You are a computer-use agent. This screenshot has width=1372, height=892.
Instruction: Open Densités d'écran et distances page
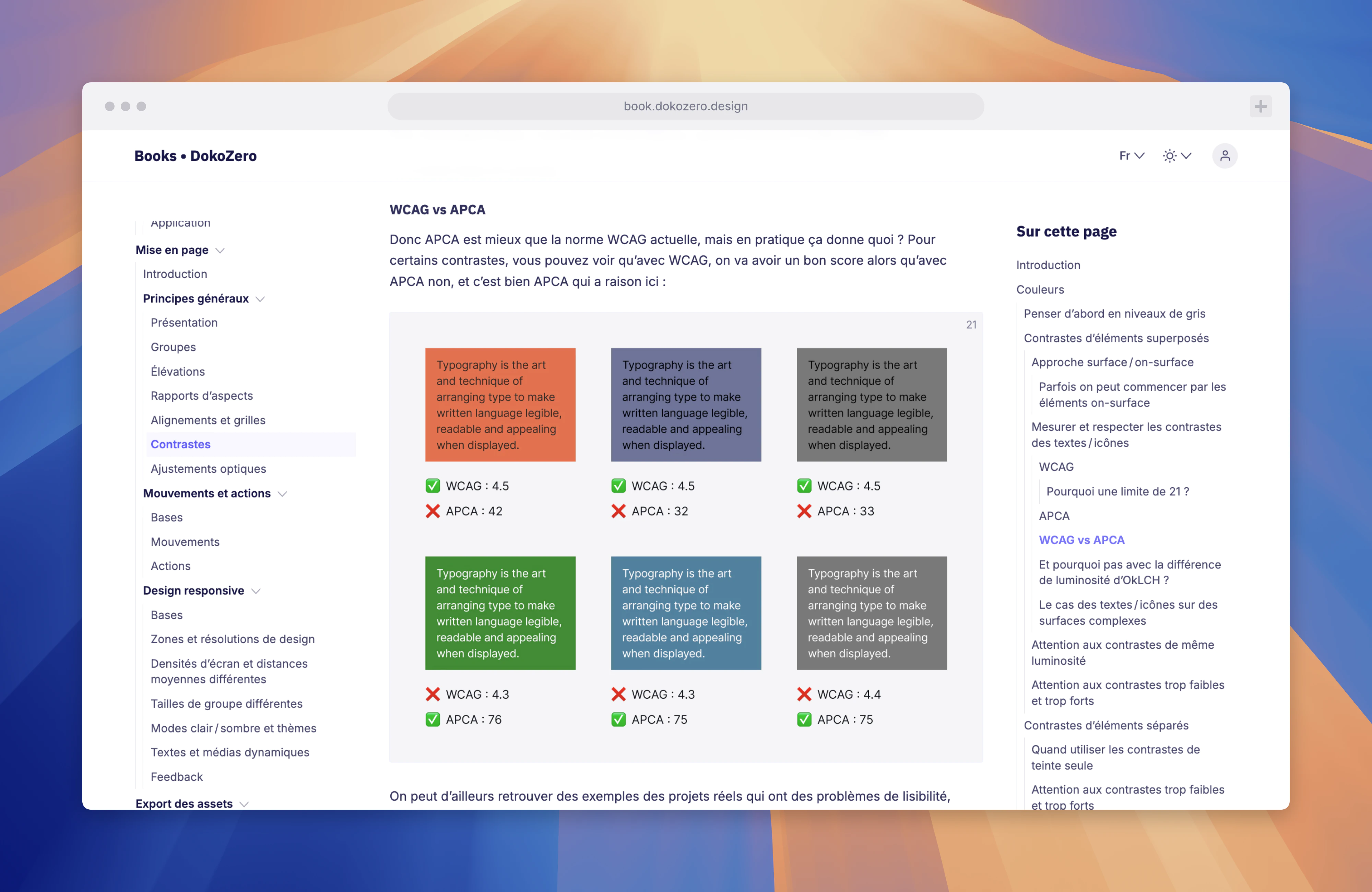click(229, 671)
